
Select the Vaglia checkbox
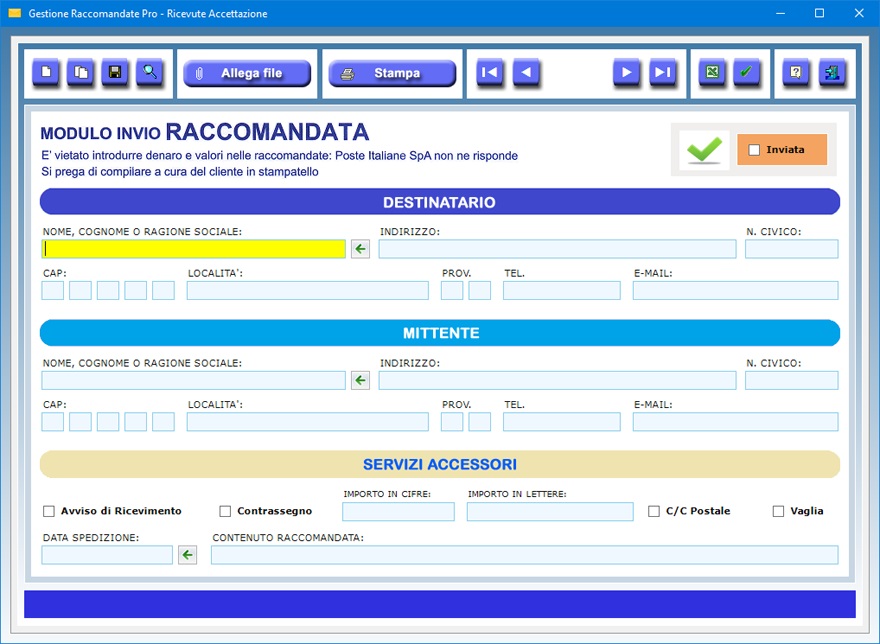pyautogui.click(x=778, y=511)
